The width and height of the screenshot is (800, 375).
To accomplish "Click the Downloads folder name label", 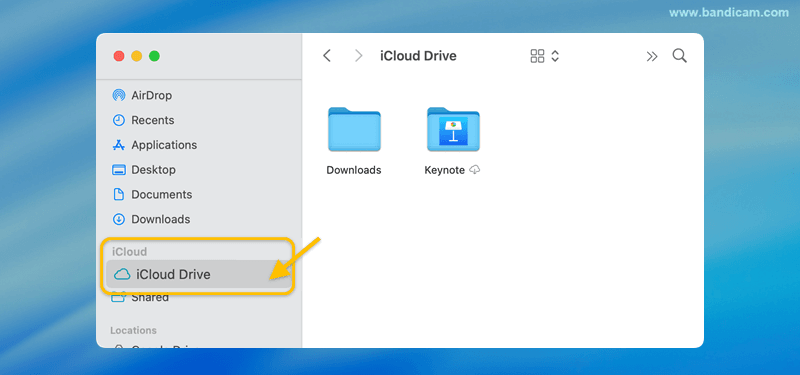I will 354,170.
